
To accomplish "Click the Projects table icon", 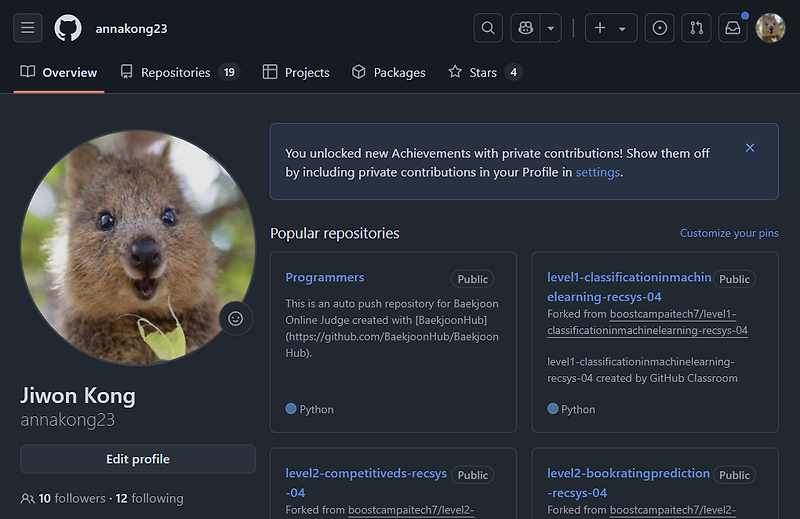I will [x=270, y=72].
